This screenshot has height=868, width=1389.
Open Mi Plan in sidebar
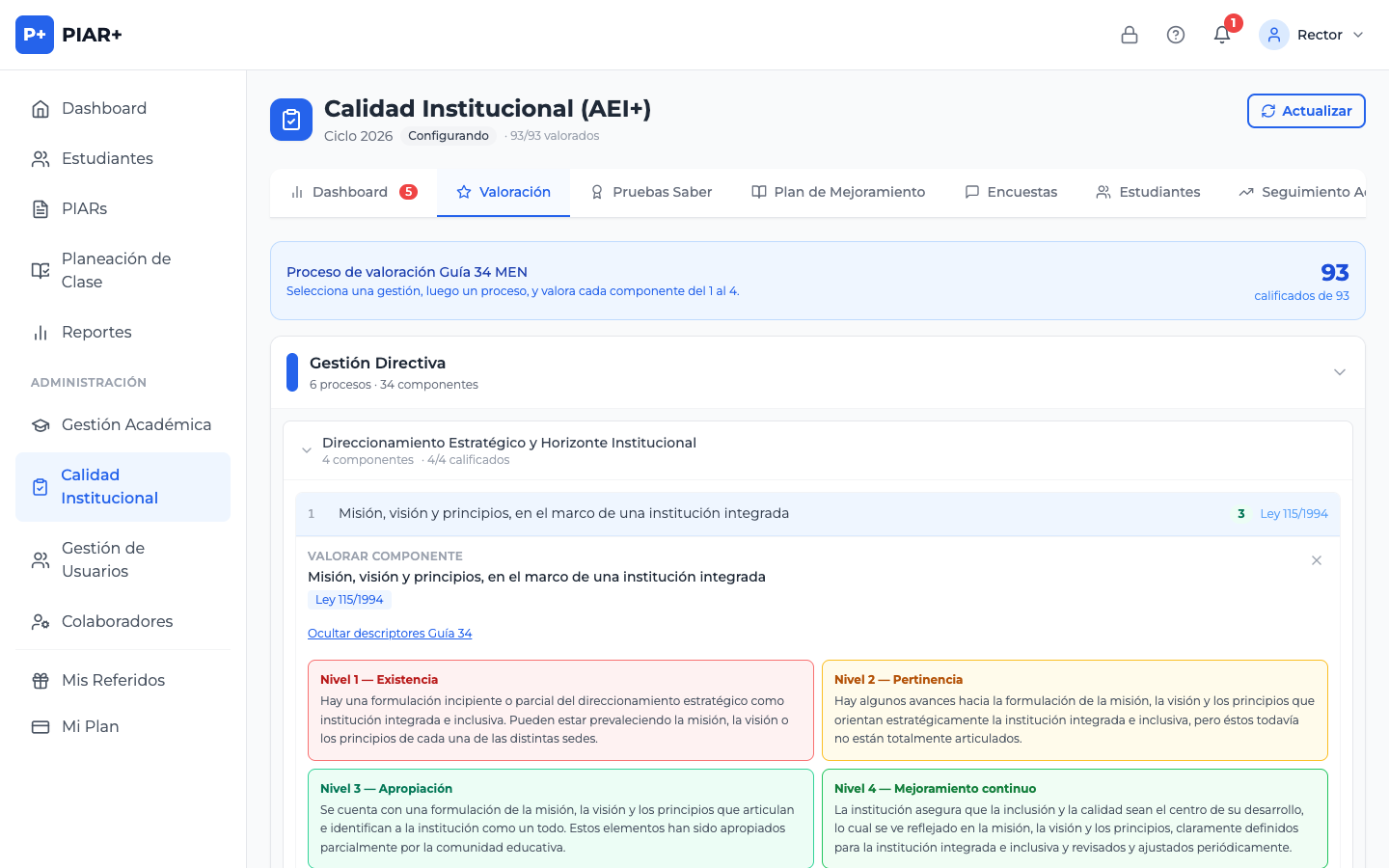123,726
